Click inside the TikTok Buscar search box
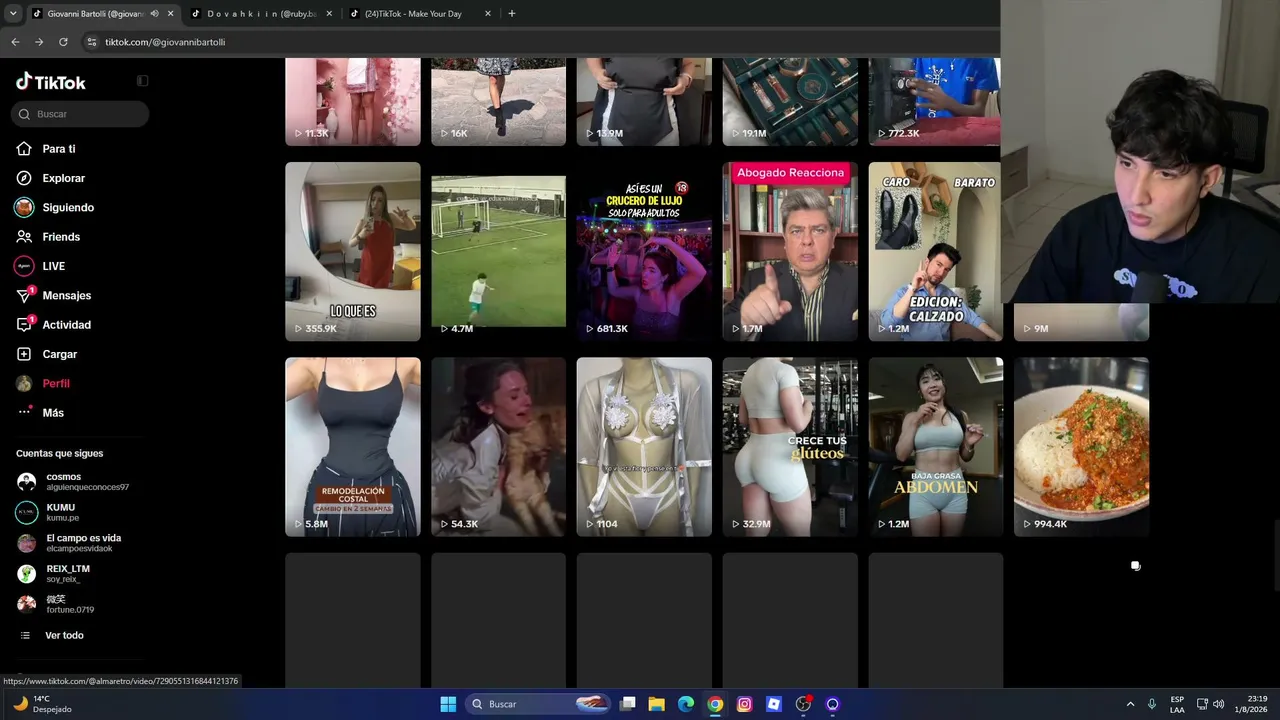The image size is (1280, 720). [81, 114]
